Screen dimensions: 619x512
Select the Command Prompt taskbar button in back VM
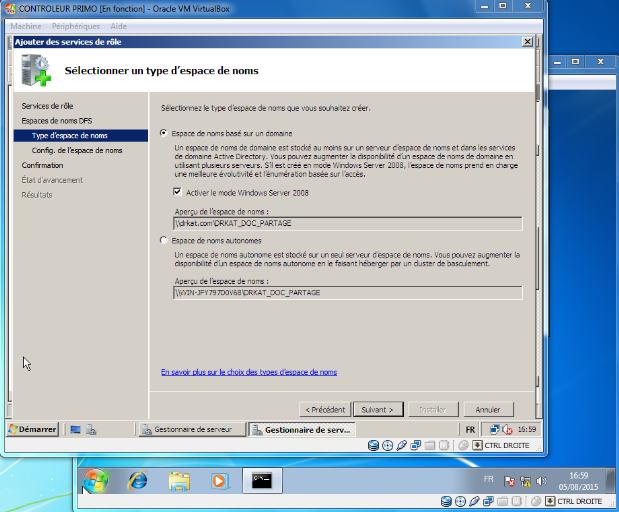(x=262, y=480)
